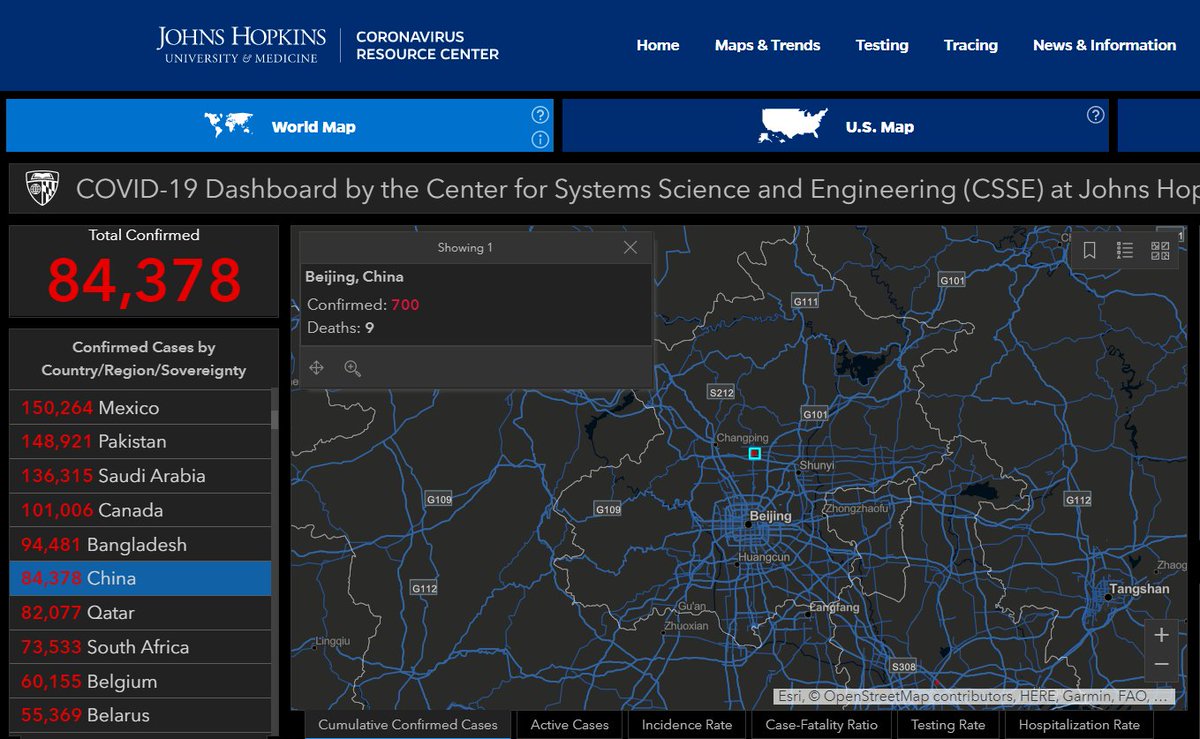
Task: Open the basemap gallery grid icon
Action: [x=1161, y=251]
